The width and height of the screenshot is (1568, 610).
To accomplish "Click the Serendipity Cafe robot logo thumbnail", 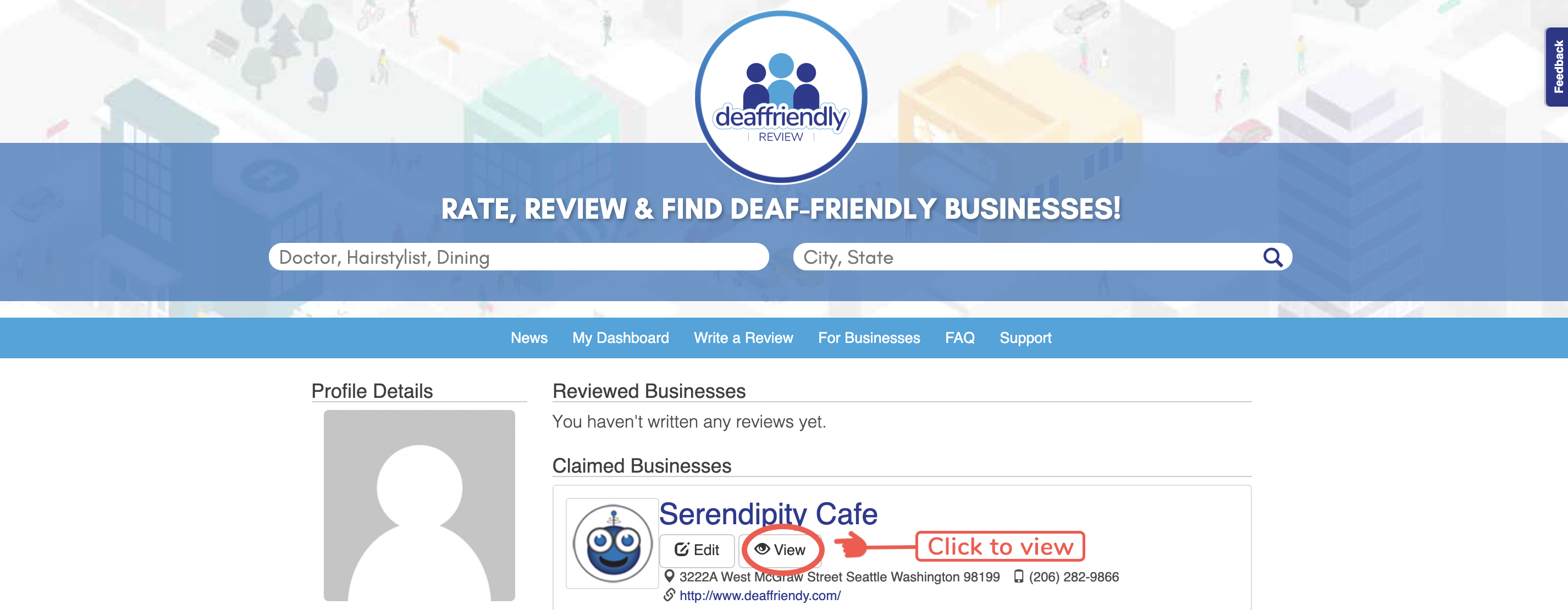I will coord(612,543).
